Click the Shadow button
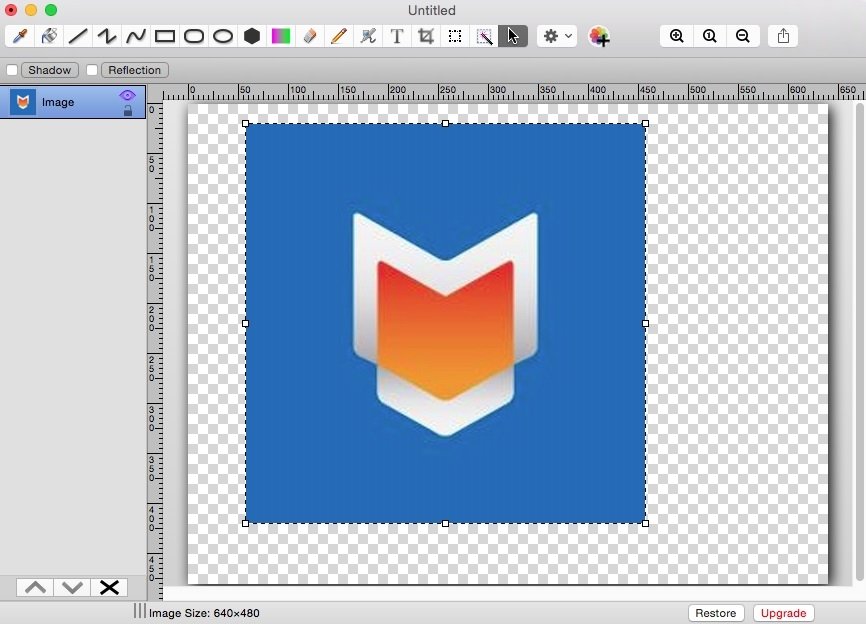 pyautogui.click(x=50, y=70)
